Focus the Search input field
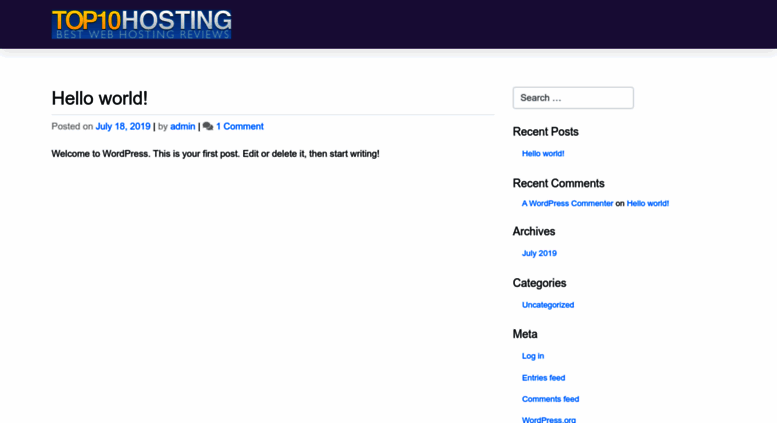The width and height of the screenshot is (777, 423). 573,98
